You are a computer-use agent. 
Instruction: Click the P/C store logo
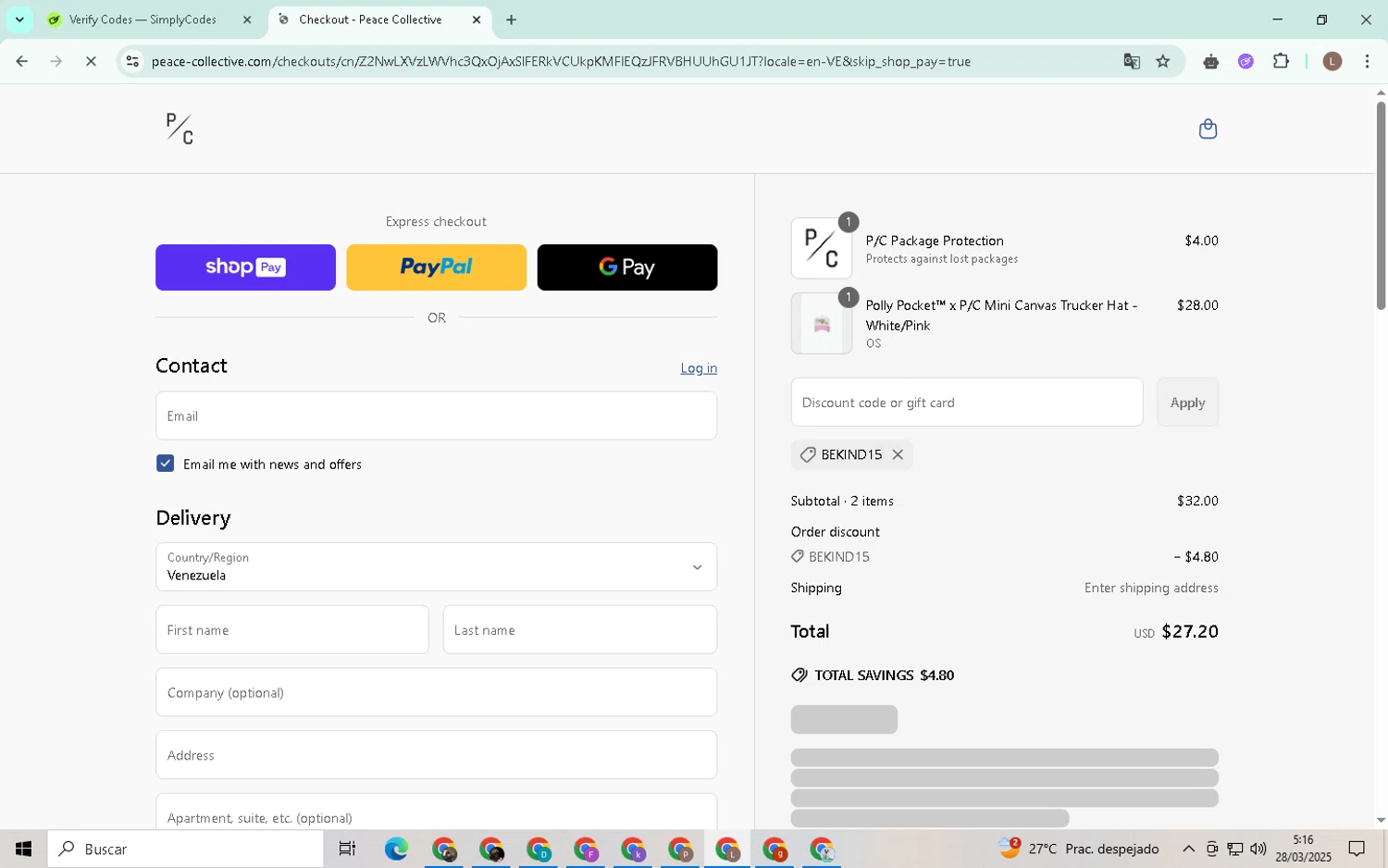click(x=180, y=129)
